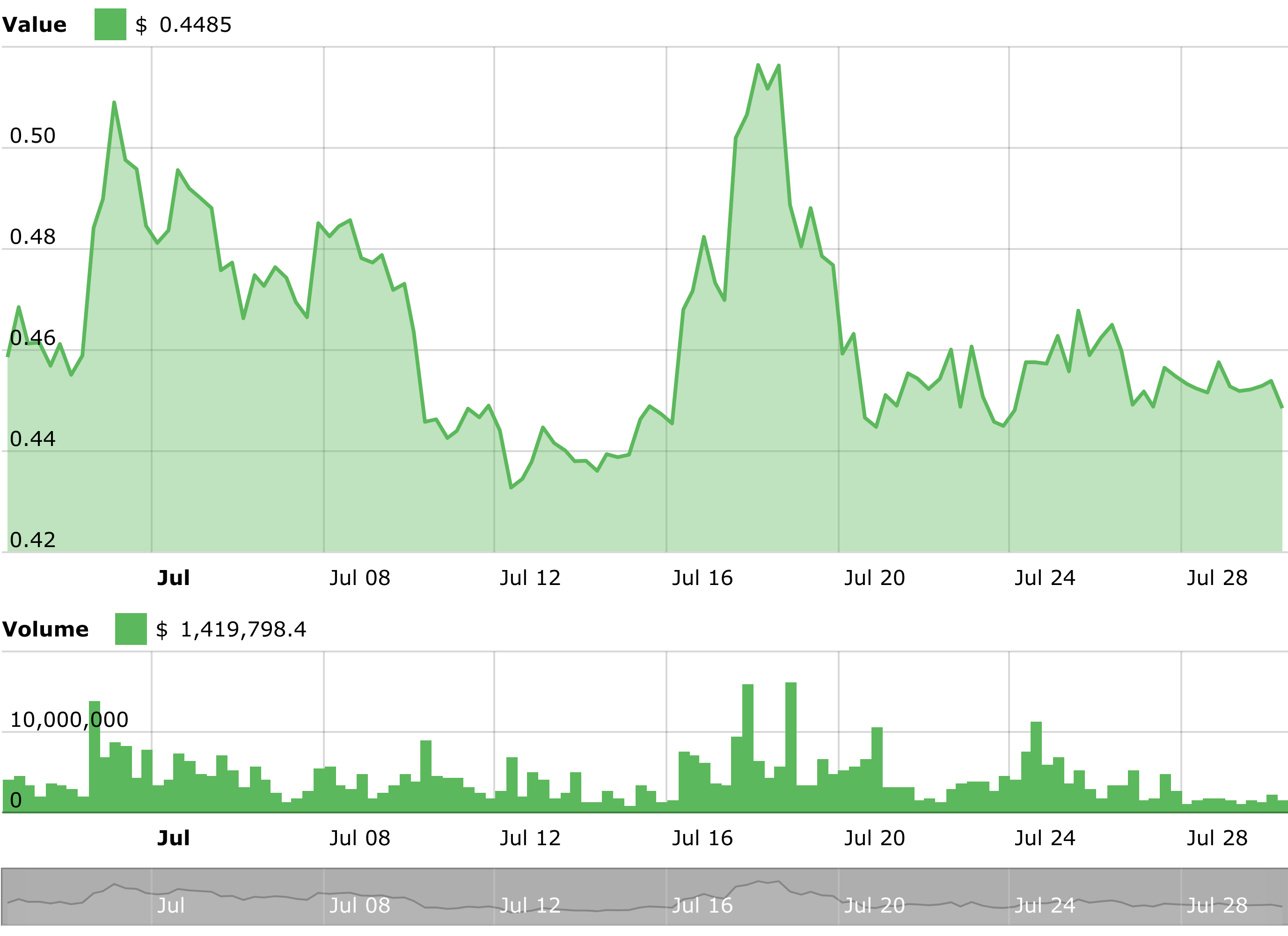Screen dimensions: 1288x936
Task: Click the tallest volume bar after Jul 18
Action: pyautogui.click(x=791, y=747)
